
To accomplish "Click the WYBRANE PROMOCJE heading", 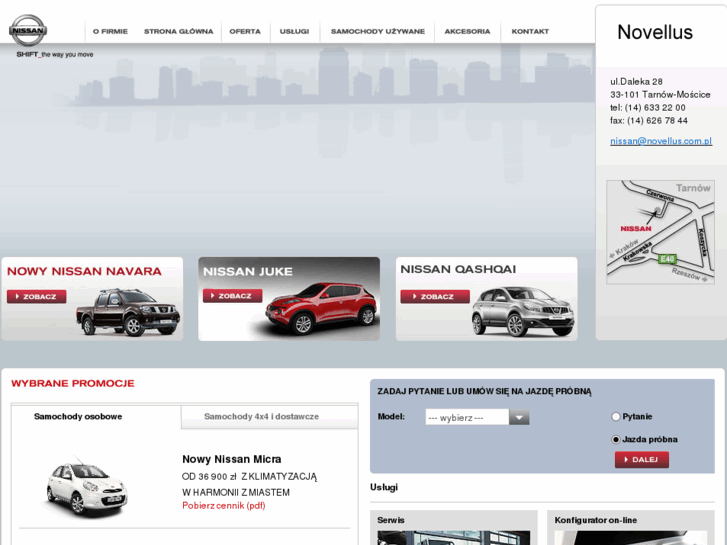I will click(73, 383).
